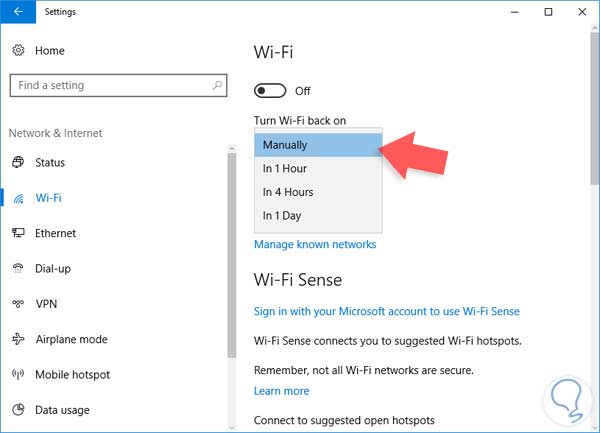The width and height of the screenshot is (600, 433).
Task: Click the Mobile hotspot icon
Action: (18, 375)
